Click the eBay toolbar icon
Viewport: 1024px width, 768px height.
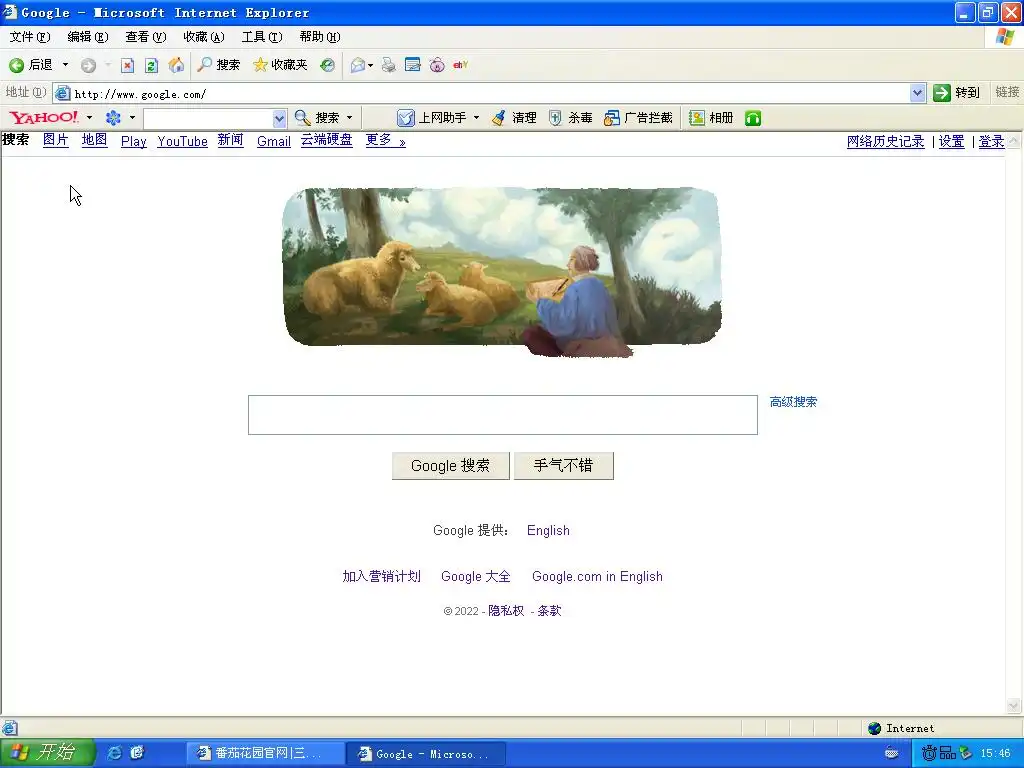[x=460, y=65]
